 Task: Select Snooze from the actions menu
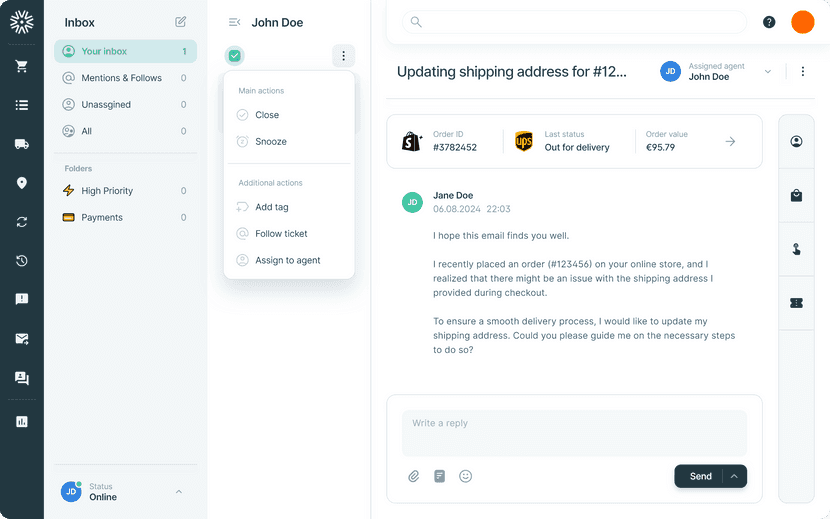(x=270, y=142)
